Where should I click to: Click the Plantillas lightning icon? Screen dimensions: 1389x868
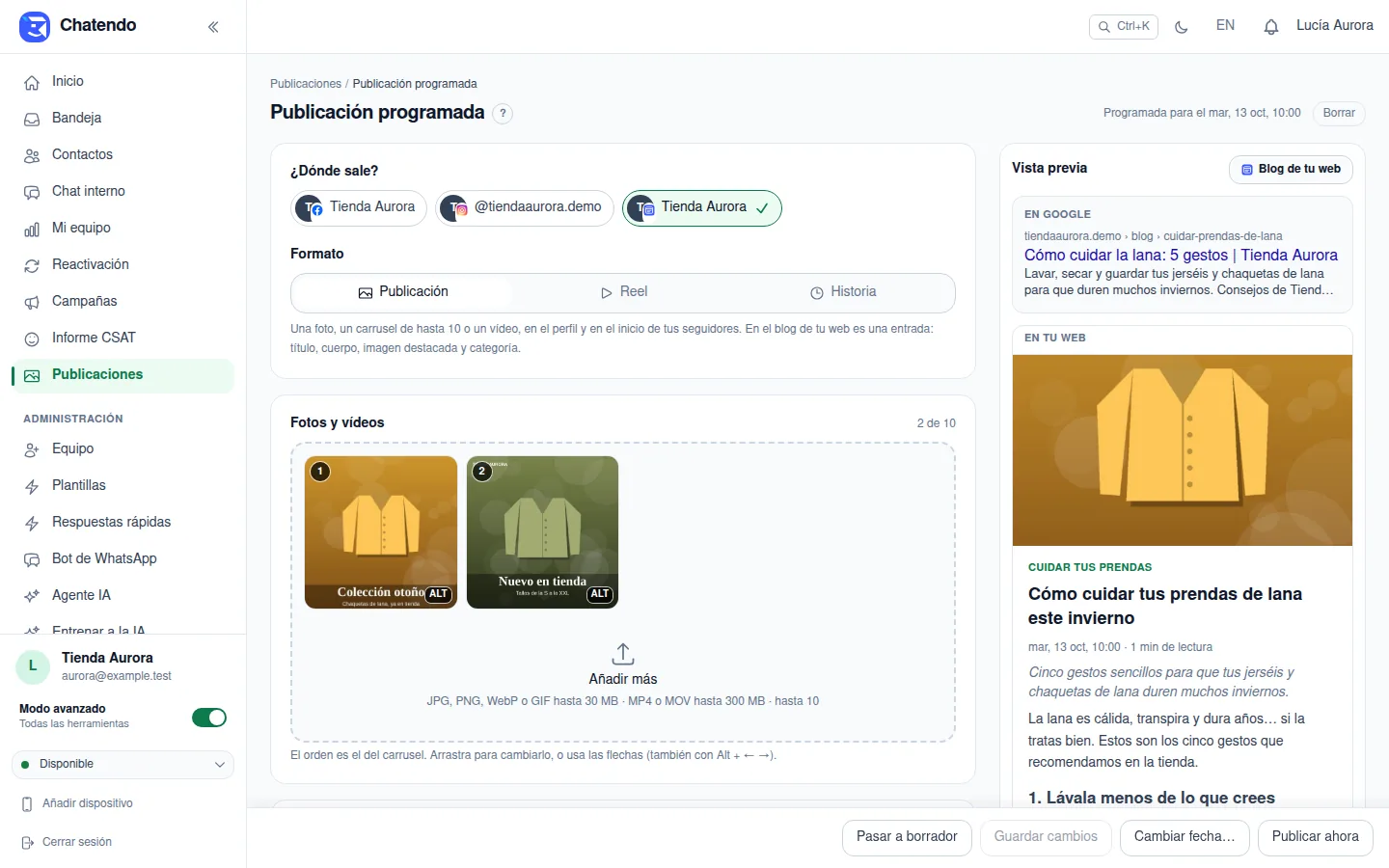click(x=32, y=487)
